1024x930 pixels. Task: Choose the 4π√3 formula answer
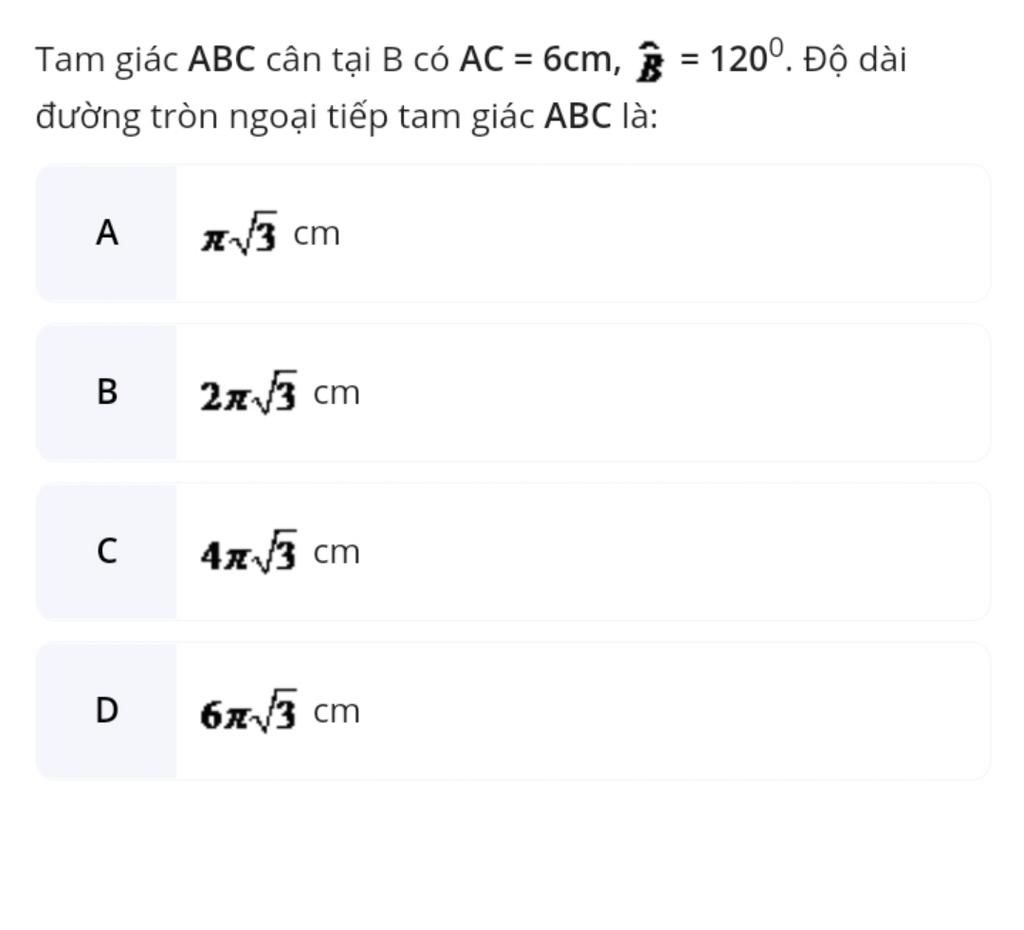pyautogui.click(x=249, y=552)
